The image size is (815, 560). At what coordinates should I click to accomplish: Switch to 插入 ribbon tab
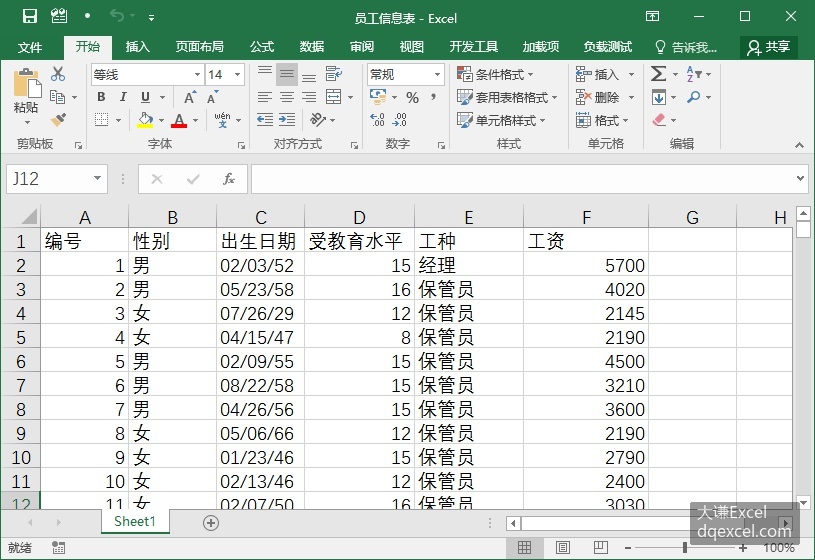point(138,47)
